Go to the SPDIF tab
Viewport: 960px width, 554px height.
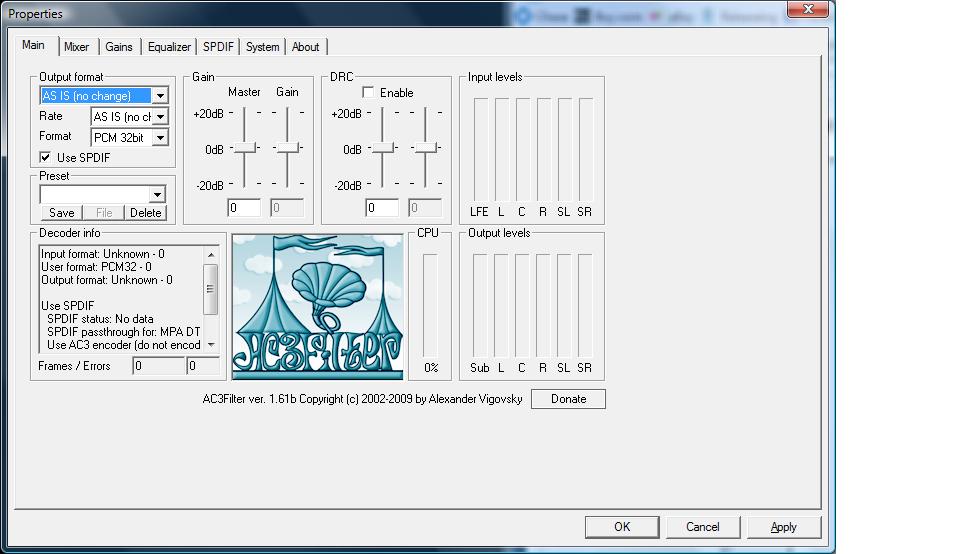[x=218, y=47]
